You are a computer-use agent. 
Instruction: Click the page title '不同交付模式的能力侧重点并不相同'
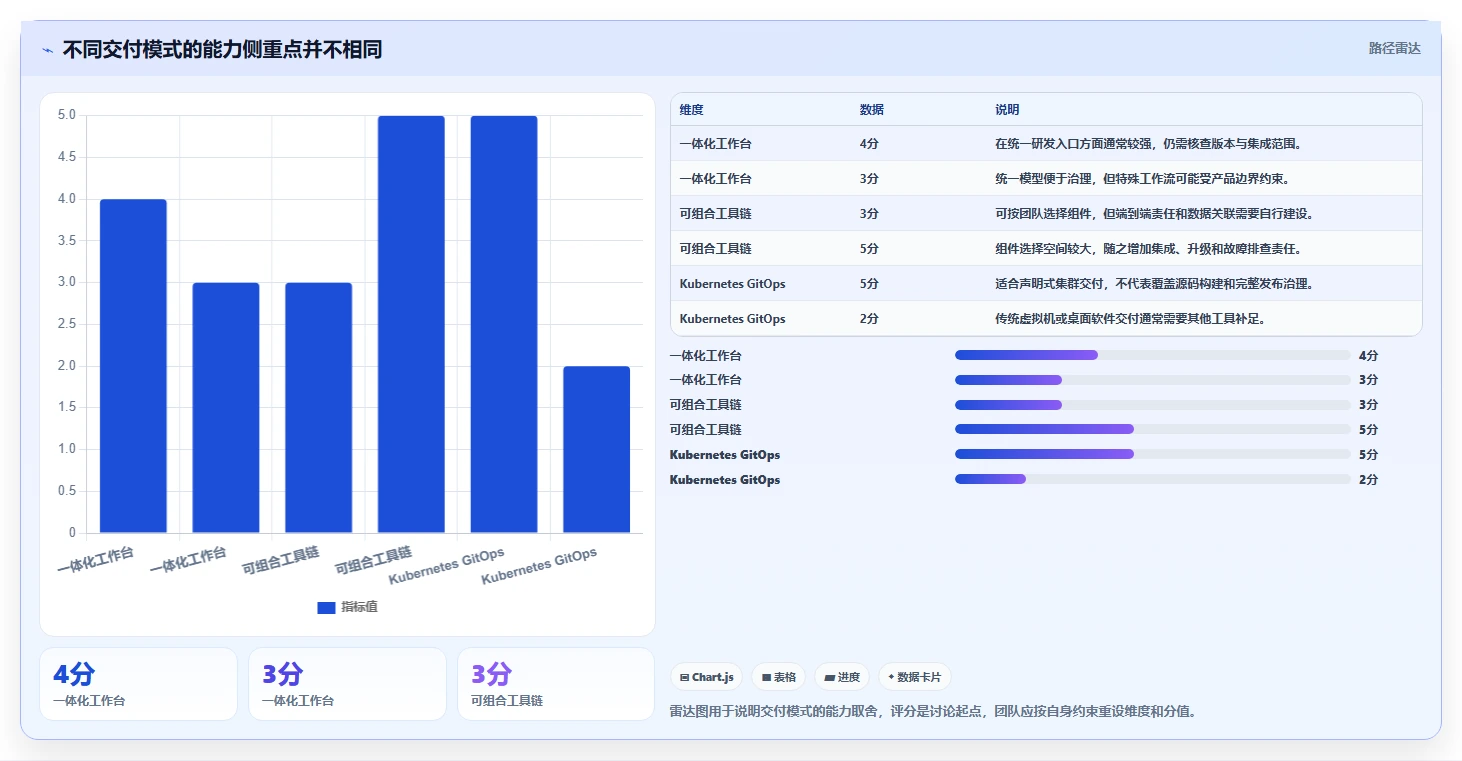coord(222,50)
